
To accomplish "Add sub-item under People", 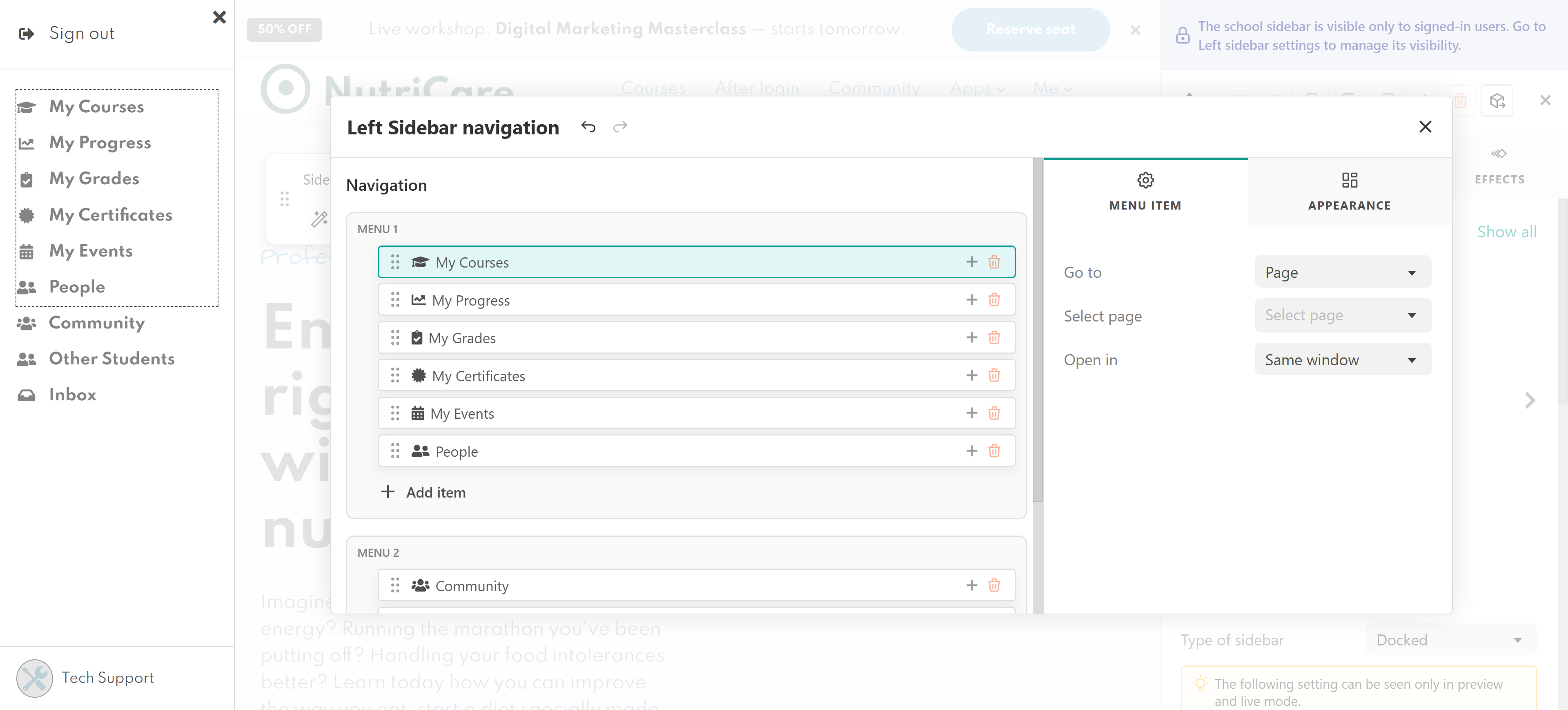I will [x=971, y=451].
